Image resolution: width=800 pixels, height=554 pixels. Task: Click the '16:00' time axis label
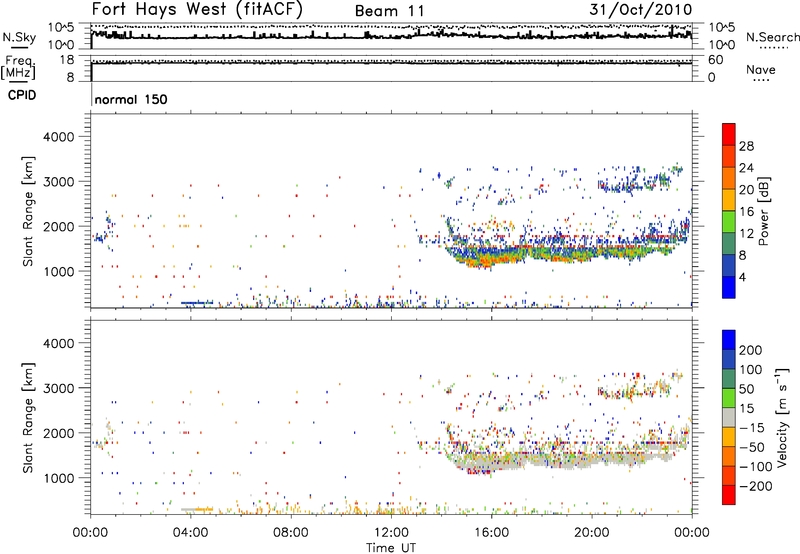(491, 532)
